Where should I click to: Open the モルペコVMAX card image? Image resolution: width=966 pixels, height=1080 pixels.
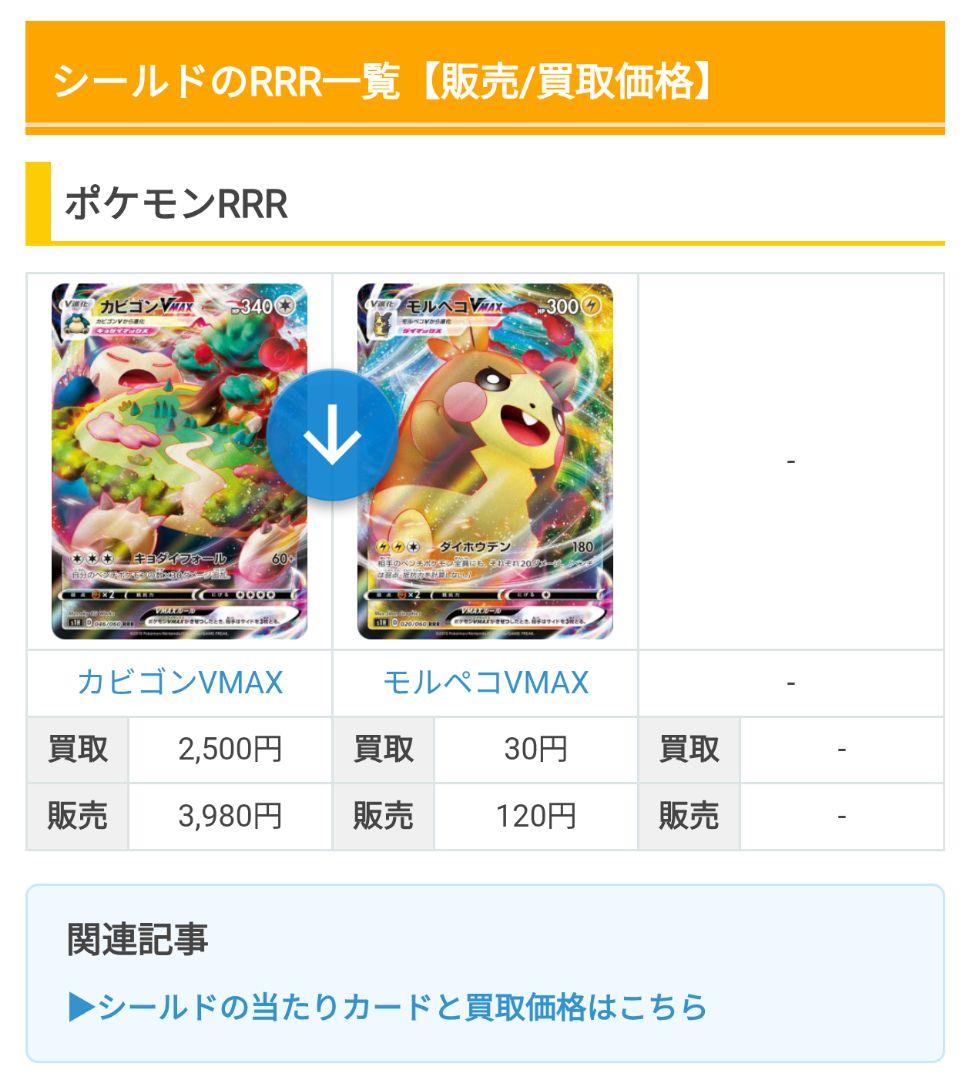(485, 461)
